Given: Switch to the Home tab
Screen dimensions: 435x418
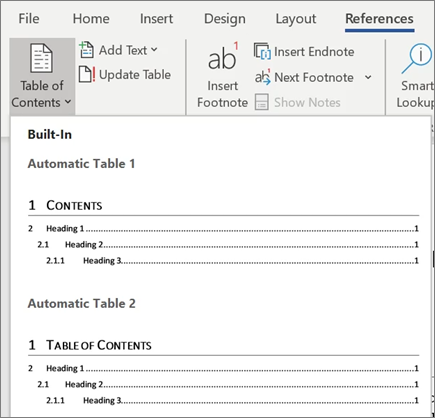Looking at the screenshot, I should (x=91, y=19).
